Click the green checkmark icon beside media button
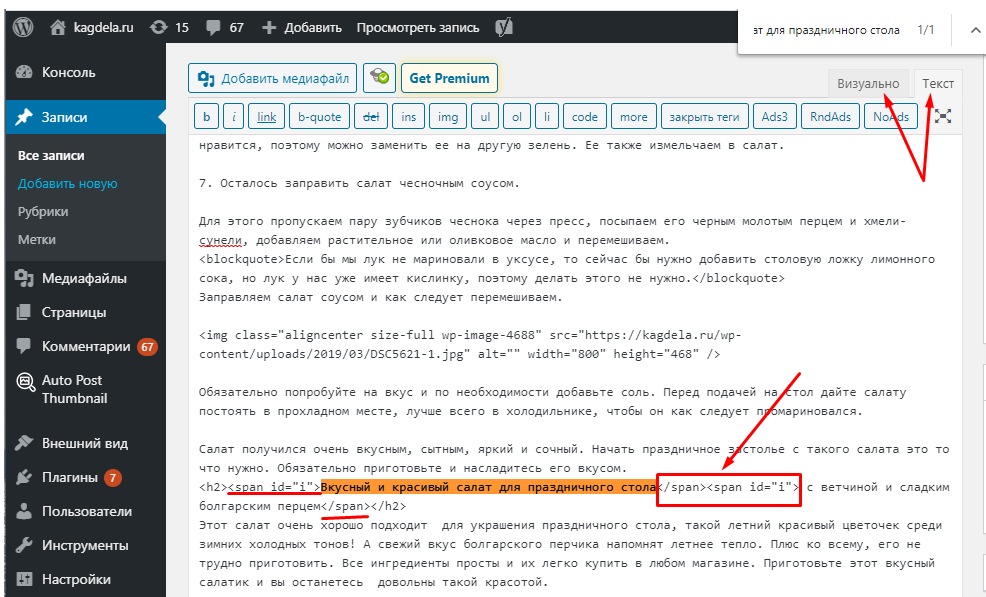 (x=379, y=78)
